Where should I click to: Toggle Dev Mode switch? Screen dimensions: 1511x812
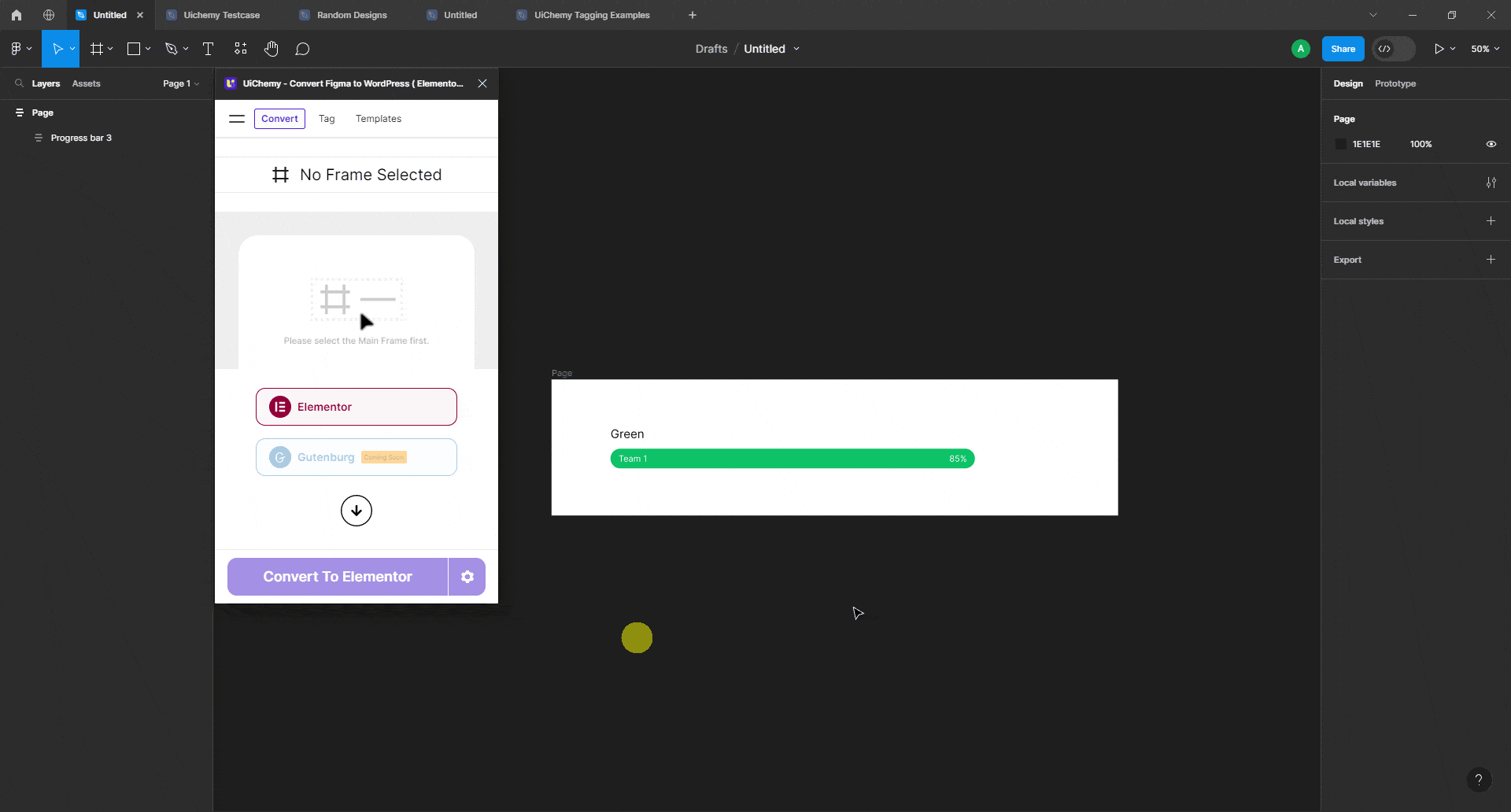pyautogui.click(x=1394, y=48)
